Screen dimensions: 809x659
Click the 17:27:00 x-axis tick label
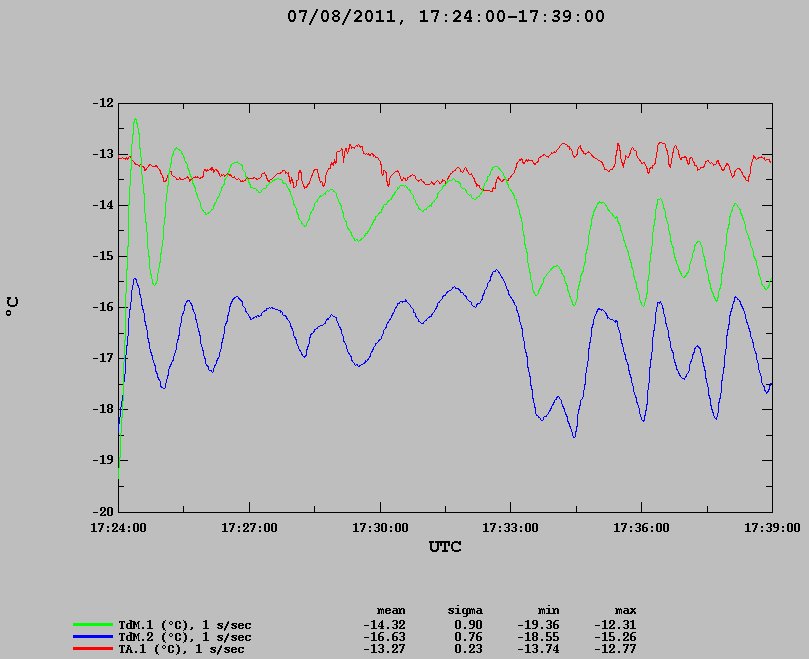pos(249,528)
